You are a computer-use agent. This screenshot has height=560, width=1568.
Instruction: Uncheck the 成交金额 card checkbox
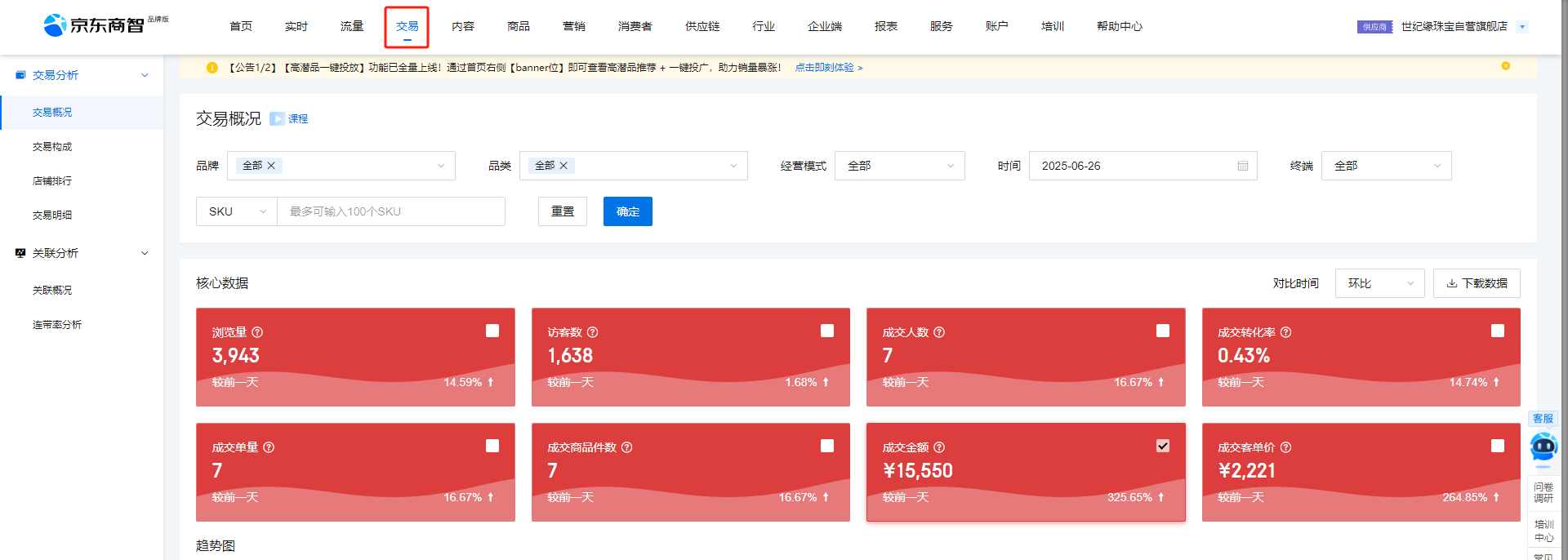coord(1162,446)
